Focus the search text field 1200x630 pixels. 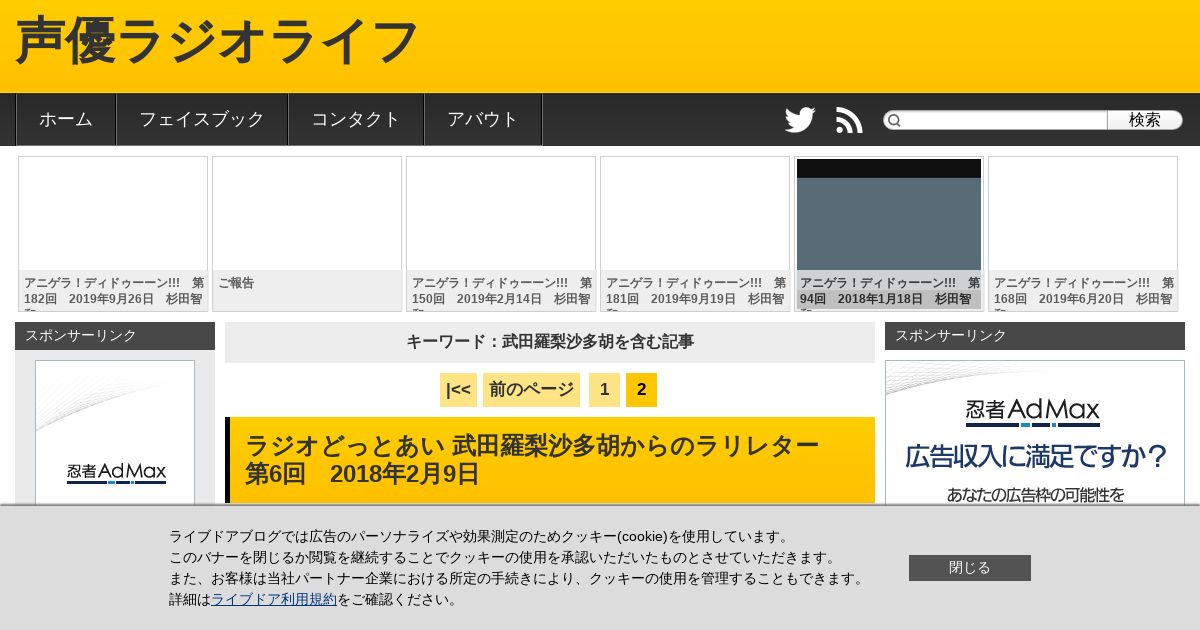pyautogui.click(x=1004, y=120)
